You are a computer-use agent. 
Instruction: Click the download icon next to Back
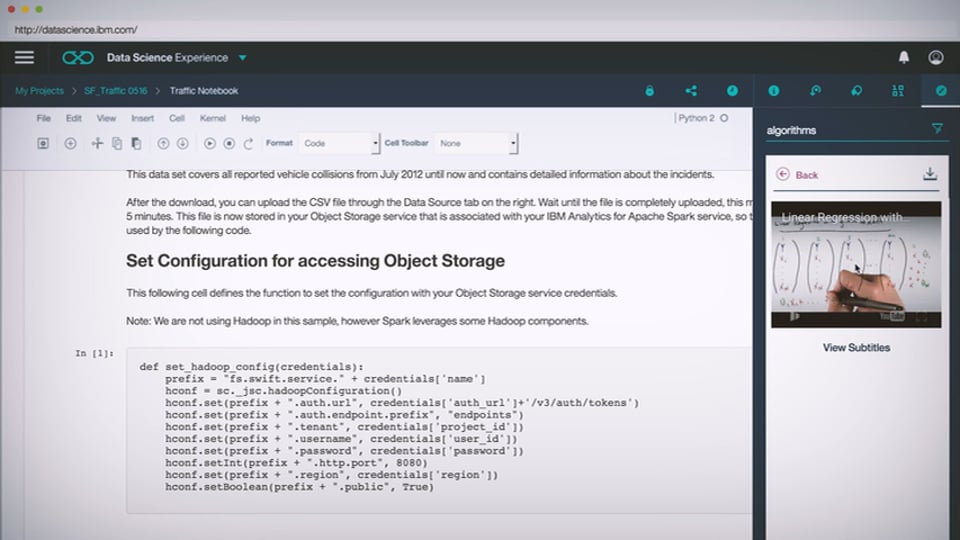click(929, 174)
